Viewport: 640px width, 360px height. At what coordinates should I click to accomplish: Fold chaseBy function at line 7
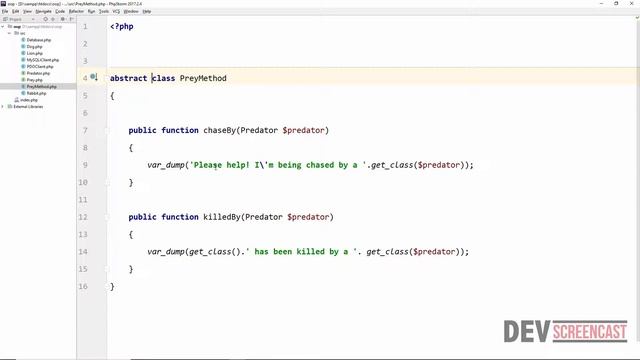(107, 131)
